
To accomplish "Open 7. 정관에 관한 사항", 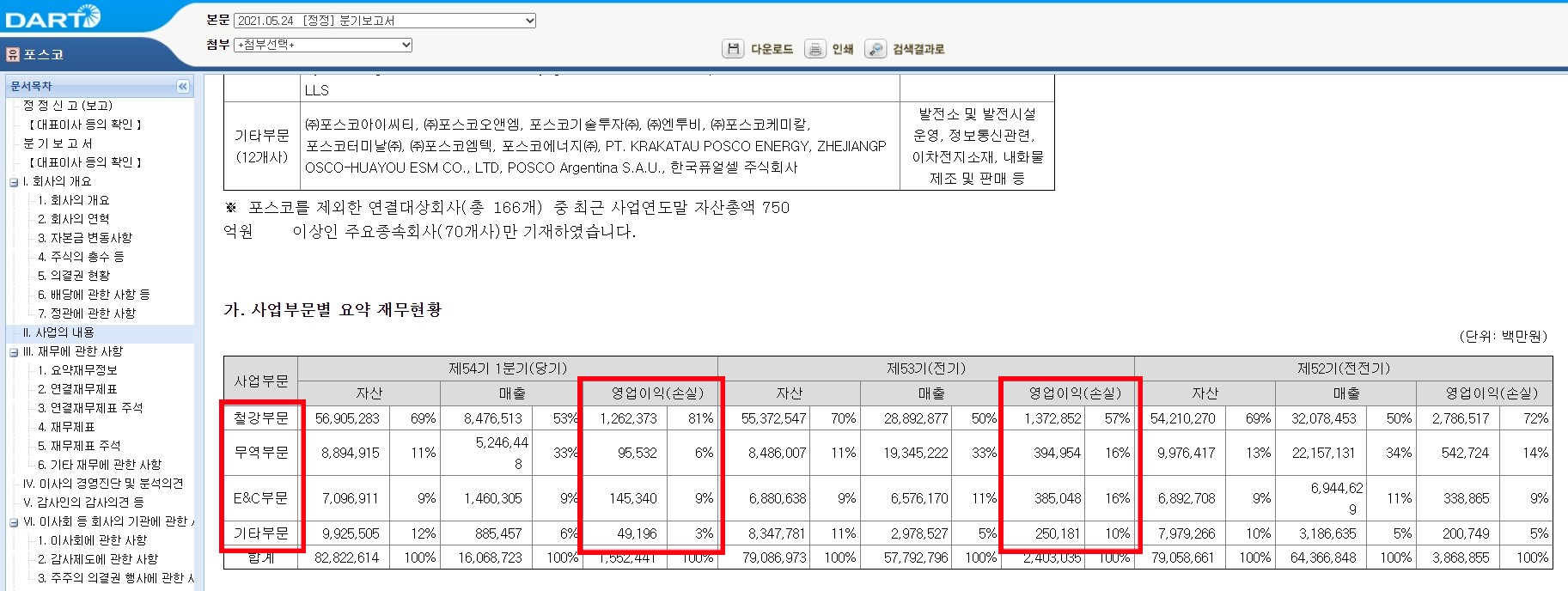I will [x=87, y=314].
